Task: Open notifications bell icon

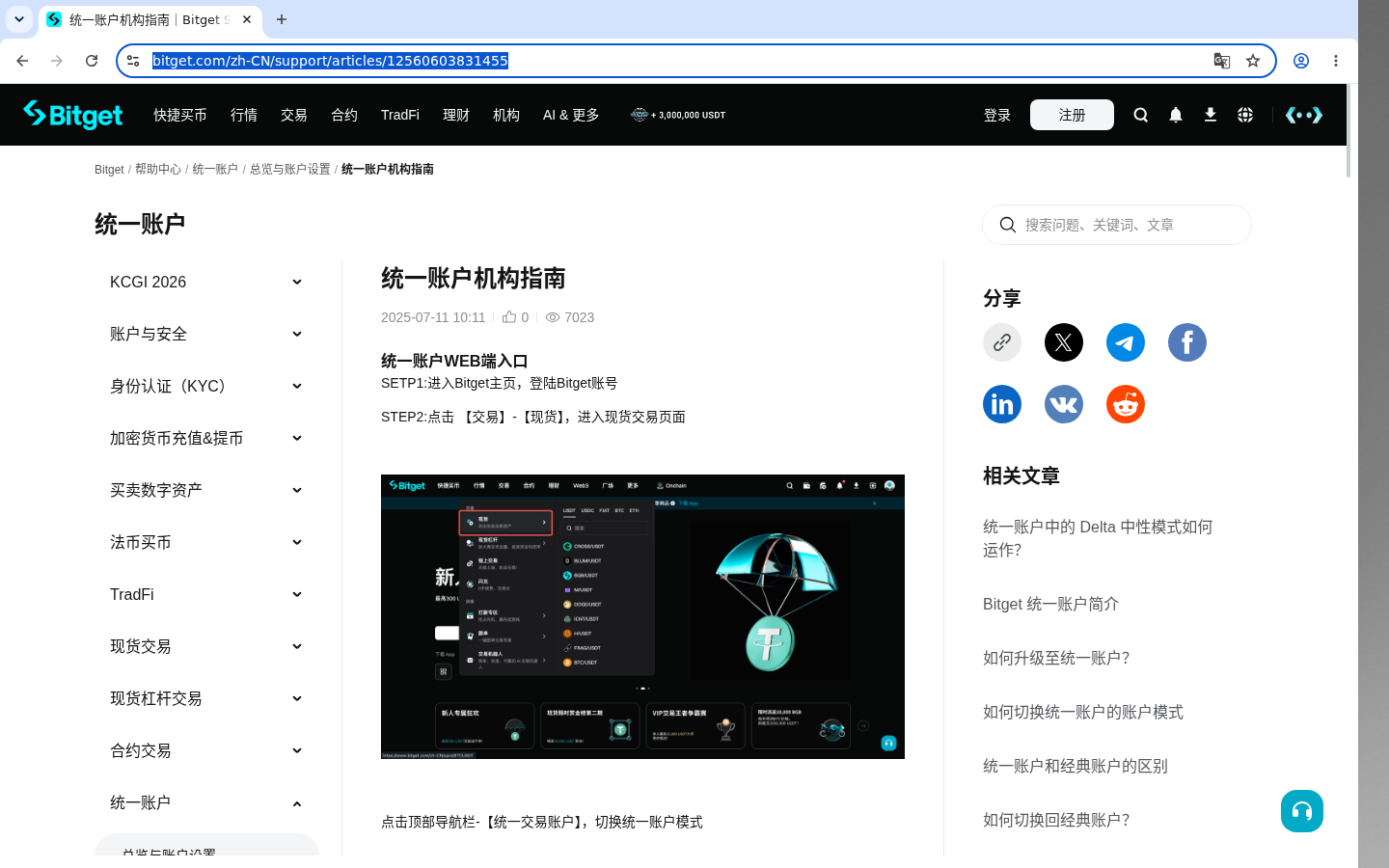Action: tap(1175, 115)
